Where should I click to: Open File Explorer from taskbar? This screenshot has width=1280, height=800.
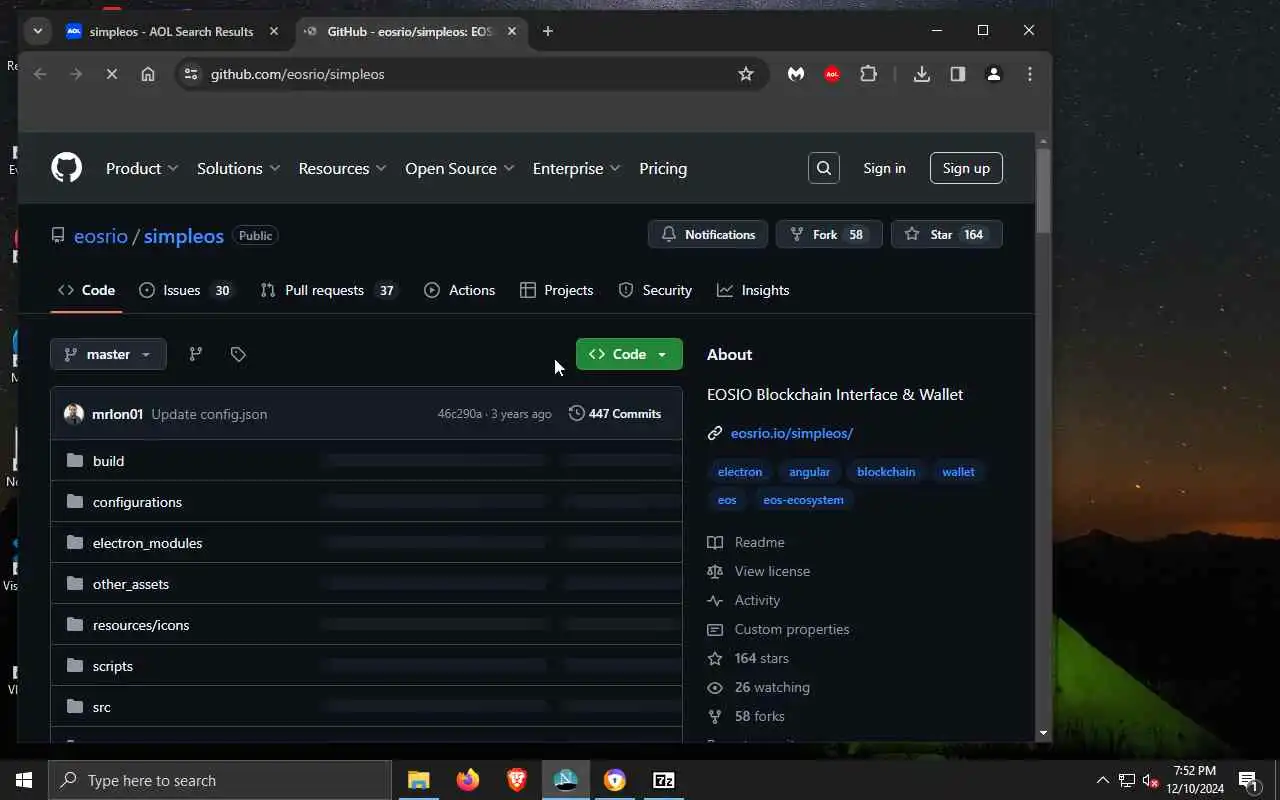418,780
